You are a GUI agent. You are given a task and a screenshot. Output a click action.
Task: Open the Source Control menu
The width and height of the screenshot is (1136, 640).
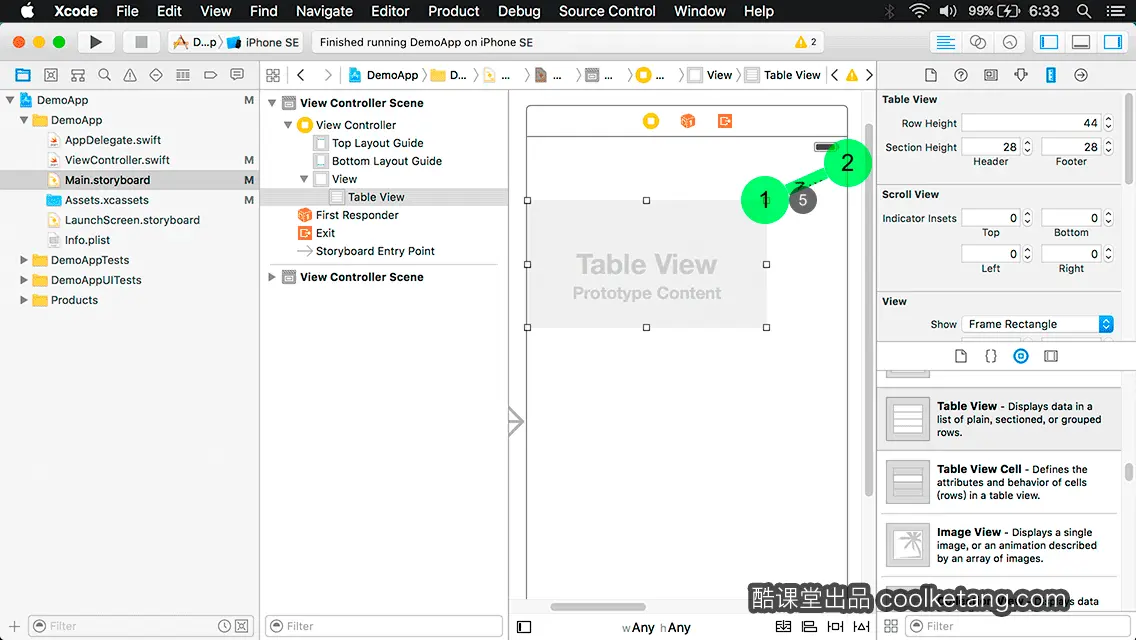click(607, 11)
